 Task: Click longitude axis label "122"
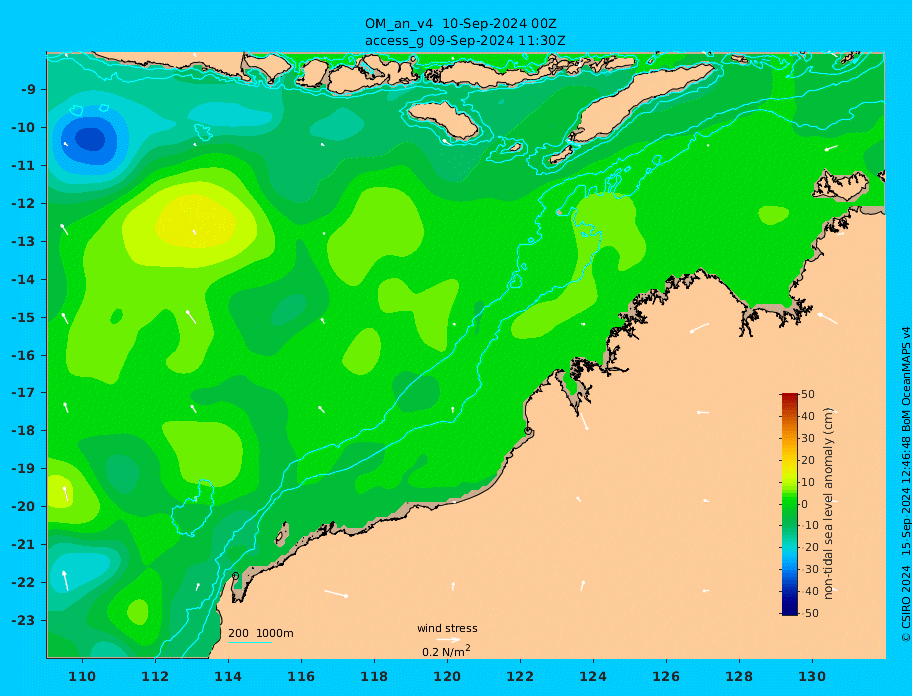point(520,676)
